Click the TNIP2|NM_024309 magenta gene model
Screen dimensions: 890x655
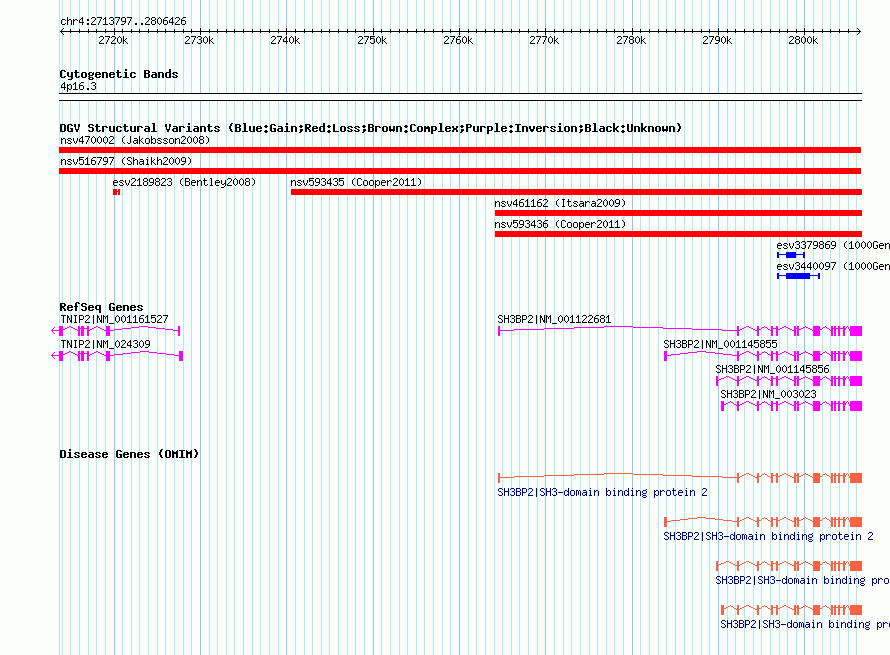117,356
